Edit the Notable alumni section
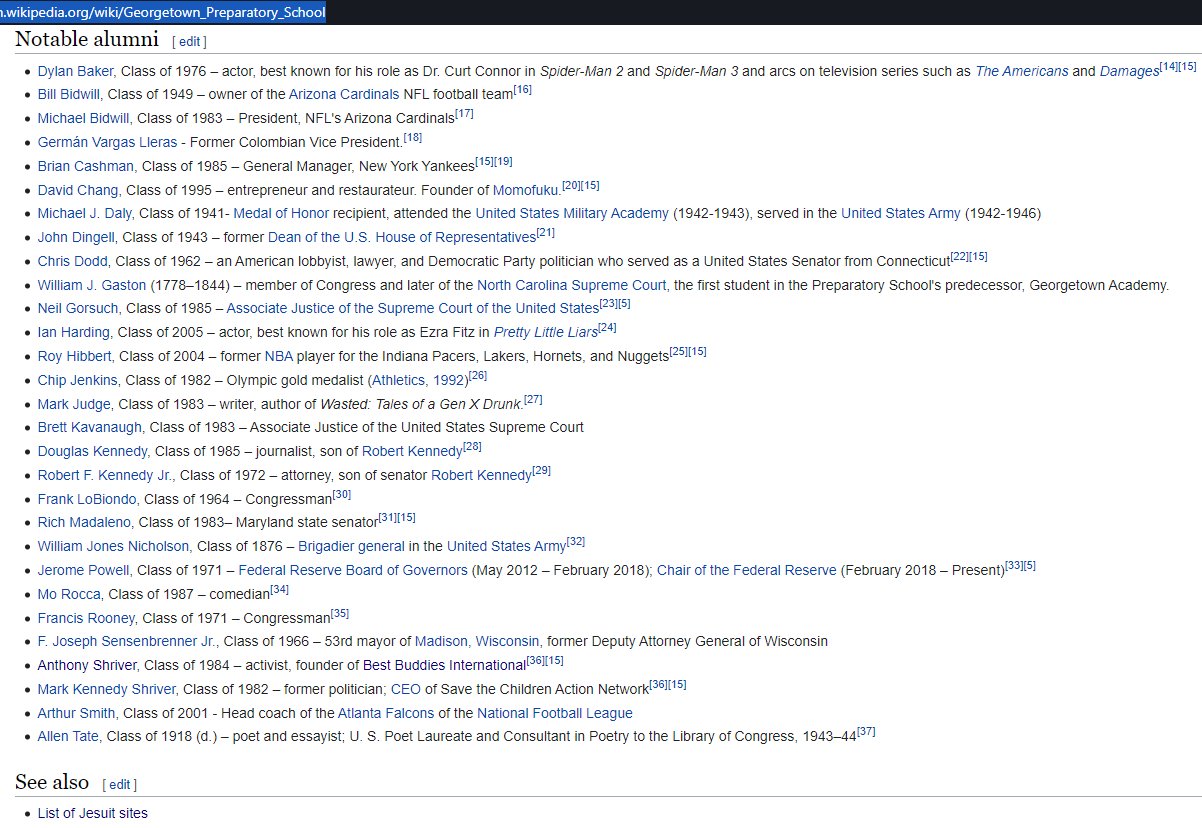The image size is (1202, 828). [x=189, y=42]
